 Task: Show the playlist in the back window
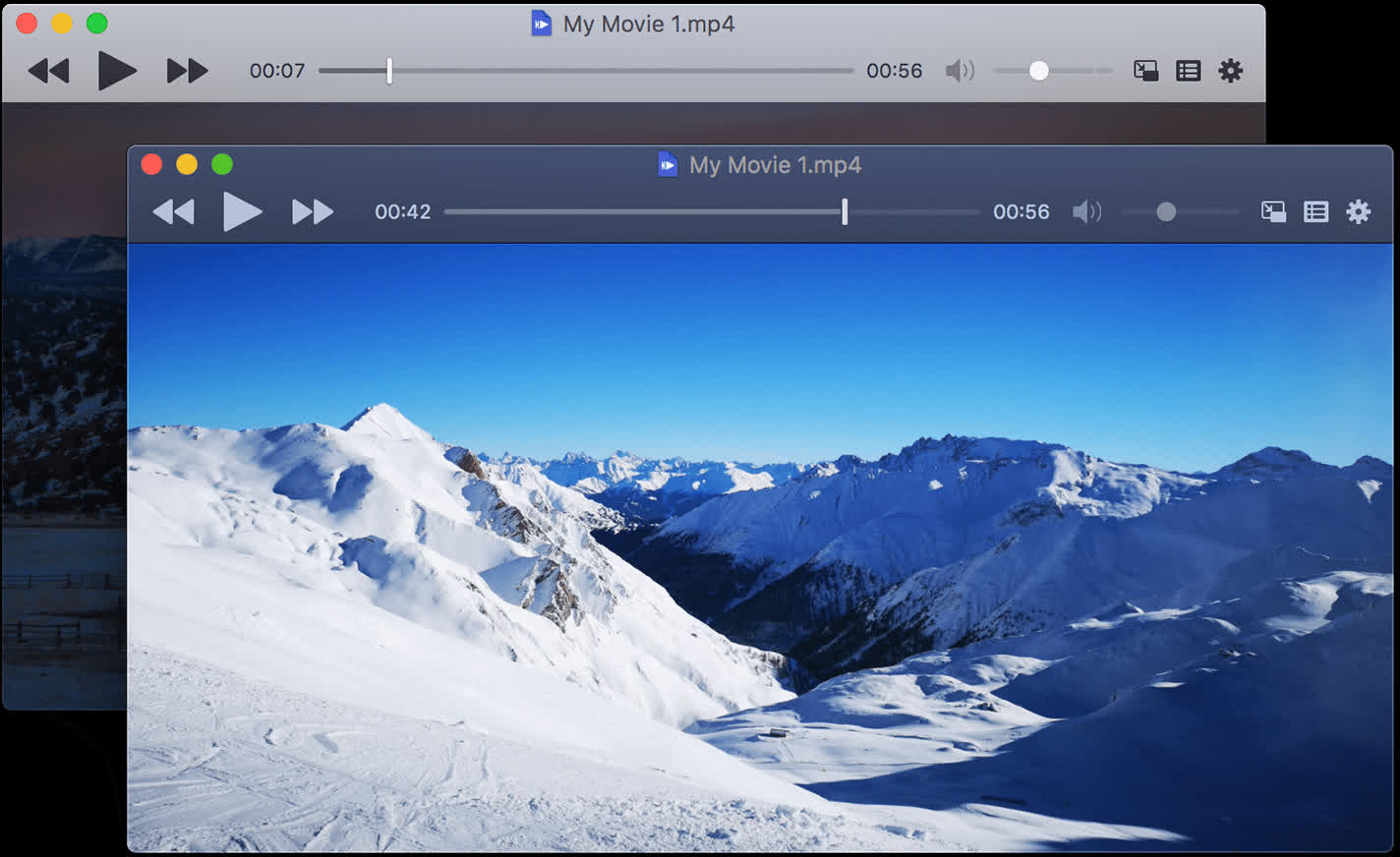1188,71
